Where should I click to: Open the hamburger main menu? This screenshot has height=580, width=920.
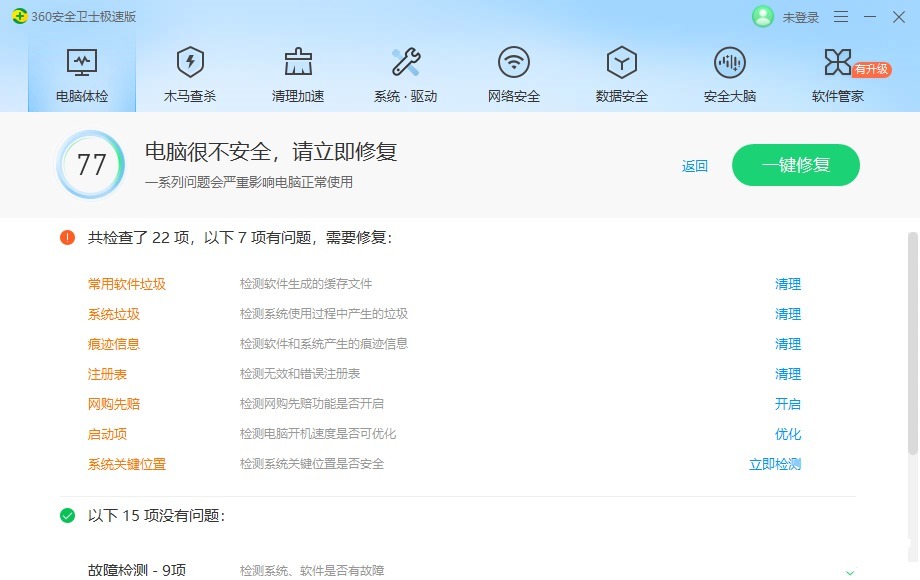click(x=841, y=16)
